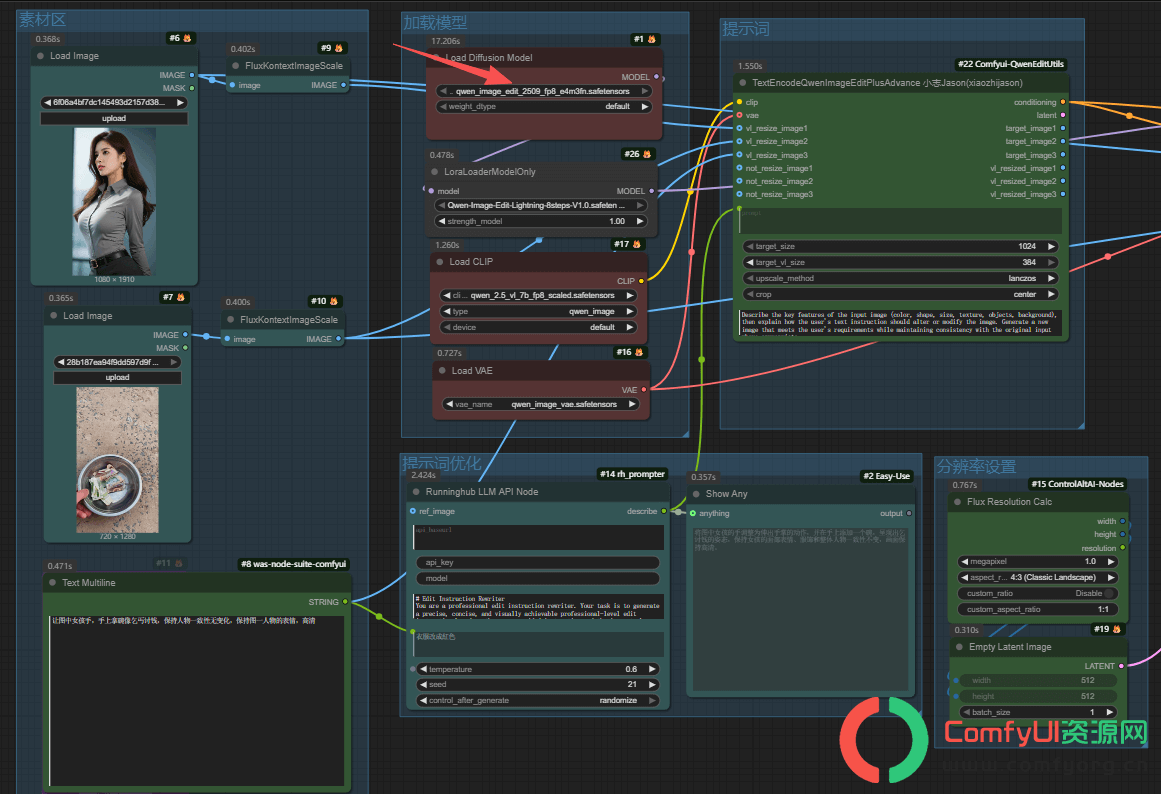Screen dimensions: 1161x794
Task: Increase megapixel with its right arrow
Action: coord(1110,562)
